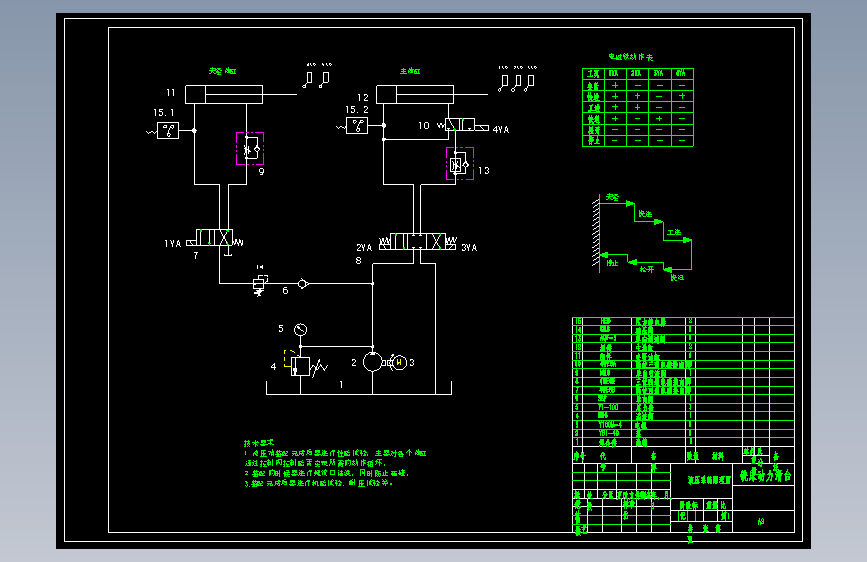Click the speed control valve in magenta box 13

coord(460,164)
